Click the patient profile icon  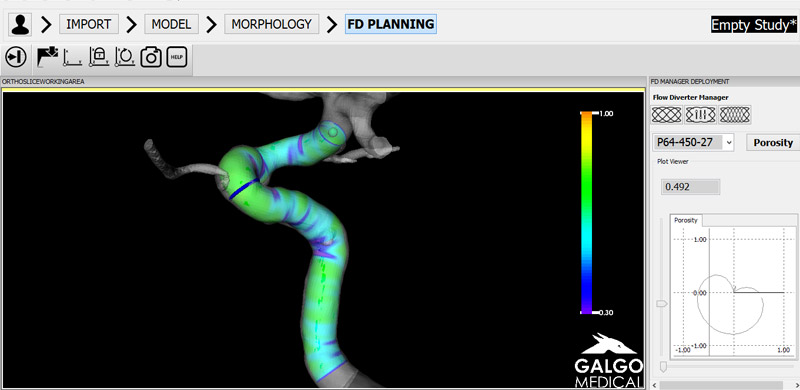point(20,25)
